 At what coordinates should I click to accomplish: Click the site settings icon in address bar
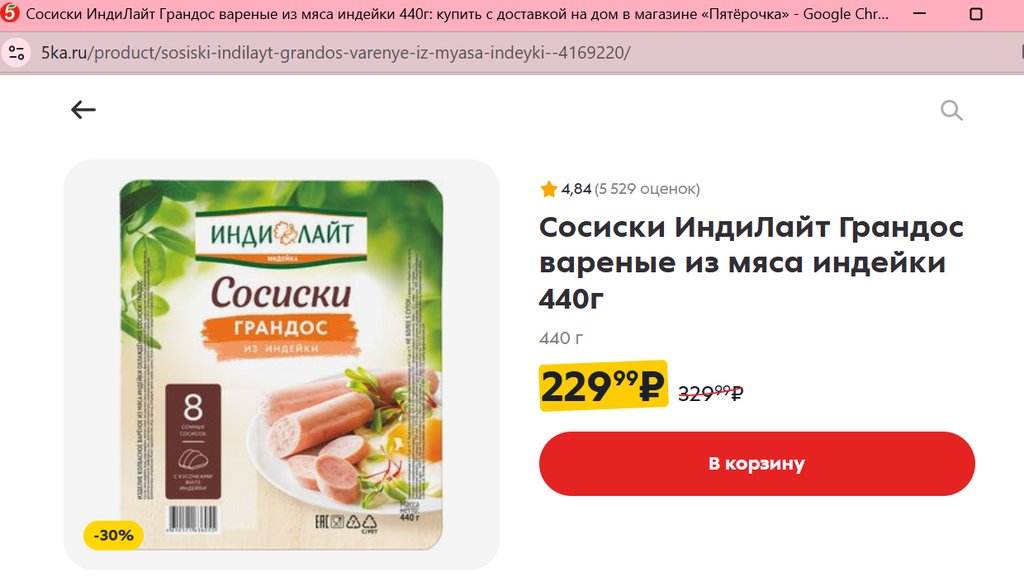pyautogui.click(x=16, y=53)
